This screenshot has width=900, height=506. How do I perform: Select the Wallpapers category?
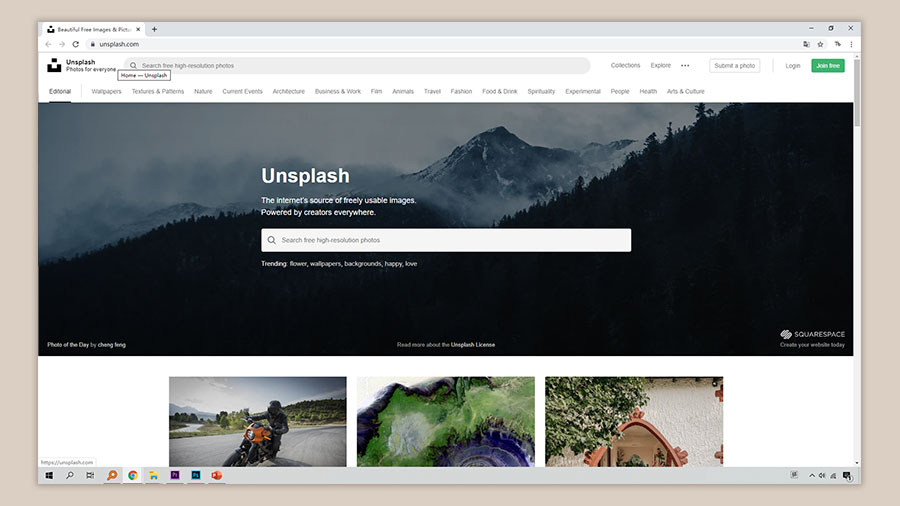(x=106, y=91)
